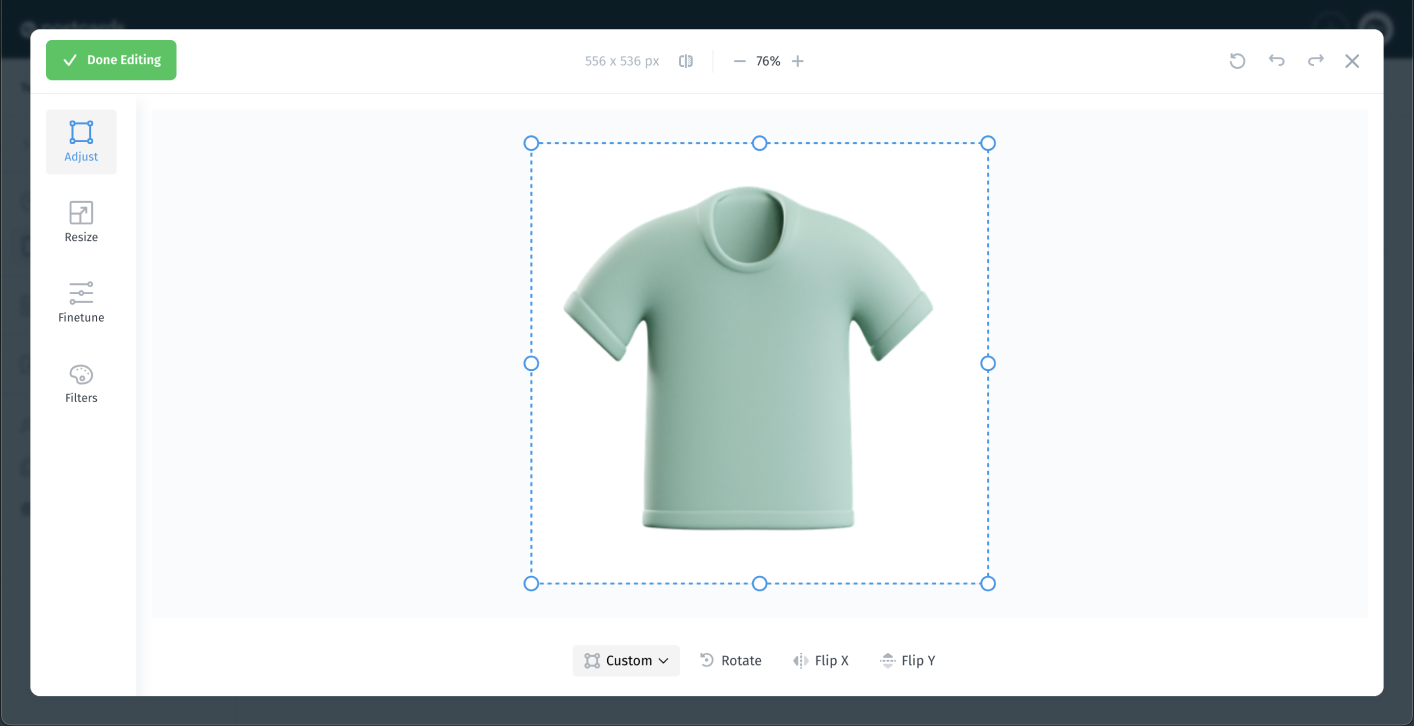The image size is (1414, 726).
Task: Close the image editor dialog
Action: (1352, 61)
